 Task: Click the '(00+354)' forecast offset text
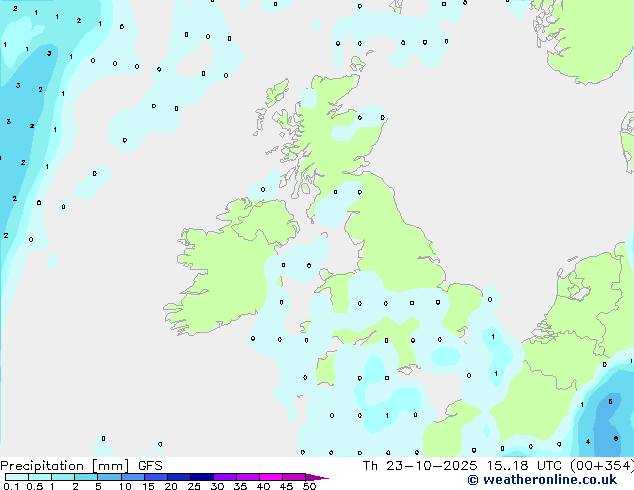[x=602, y=466]
